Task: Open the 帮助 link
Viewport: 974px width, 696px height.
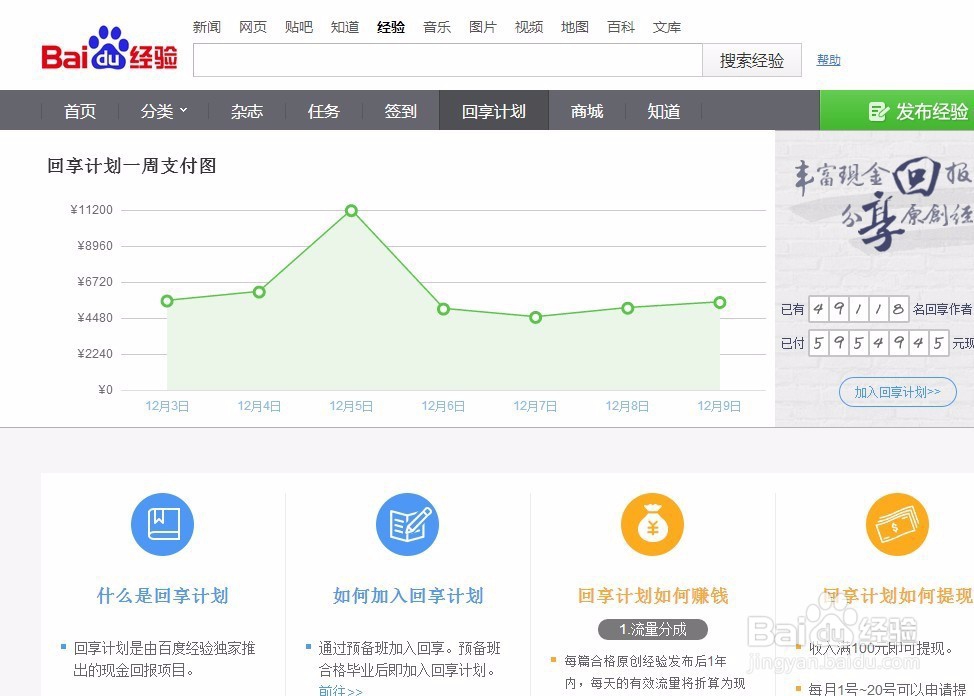Action: (828, 60)
